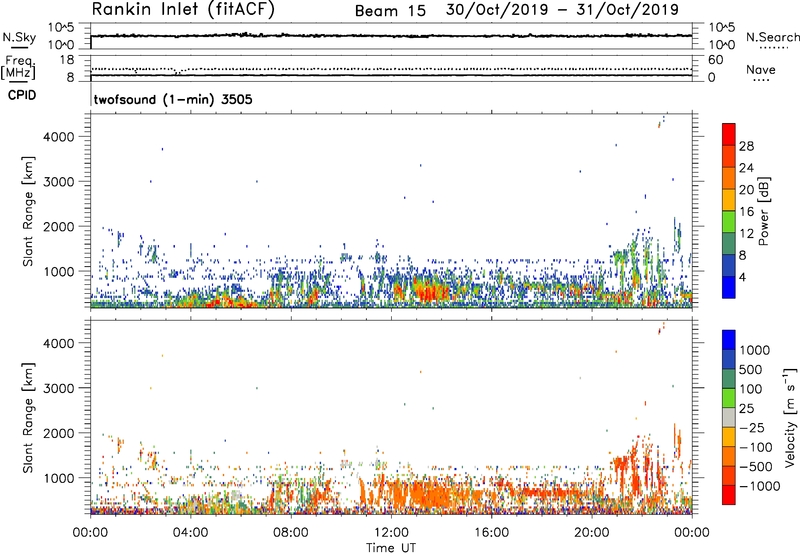
Task: Click the '-500' tick on Velocity colorbar
Action: 756,466
